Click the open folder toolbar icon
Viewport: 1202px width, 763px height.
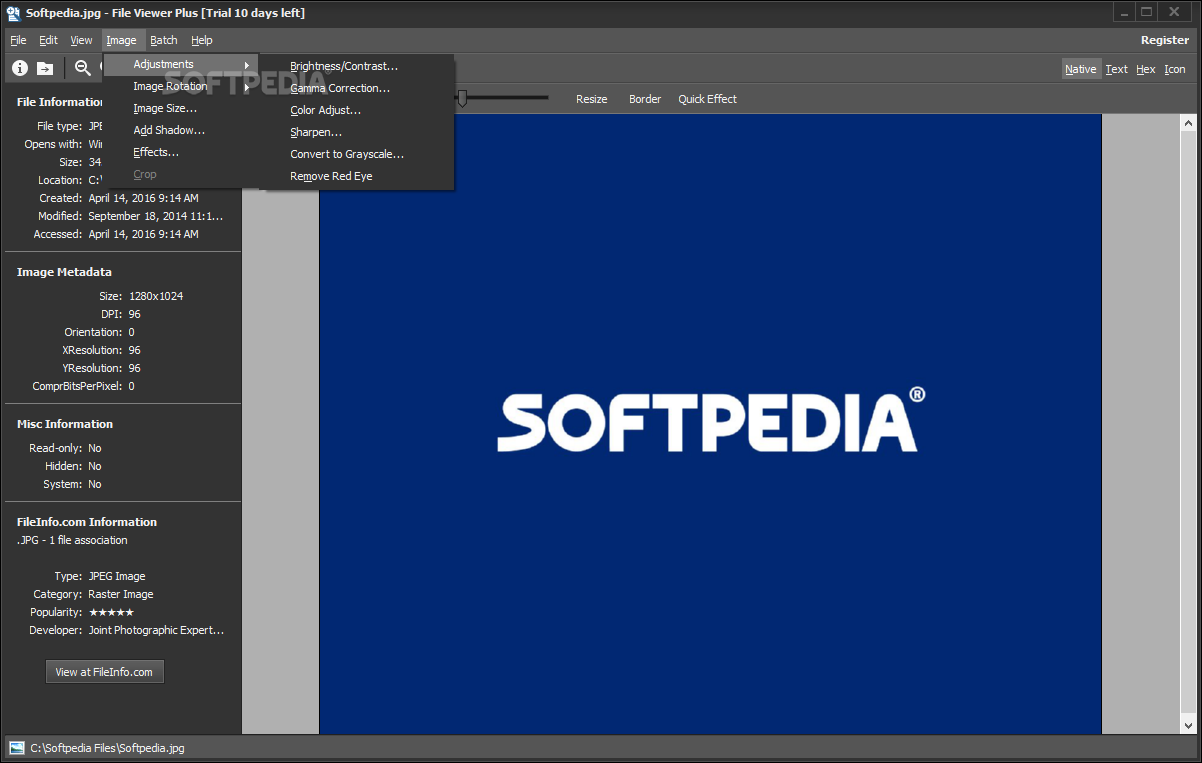[x=45, y=68]
